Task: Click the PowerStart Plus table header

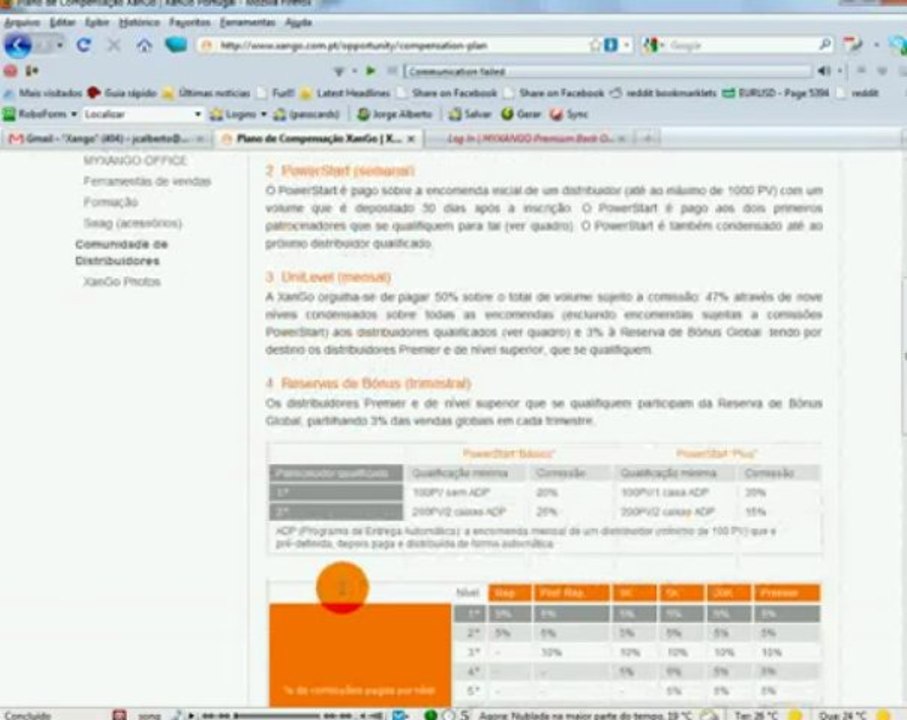Action: 716,454
